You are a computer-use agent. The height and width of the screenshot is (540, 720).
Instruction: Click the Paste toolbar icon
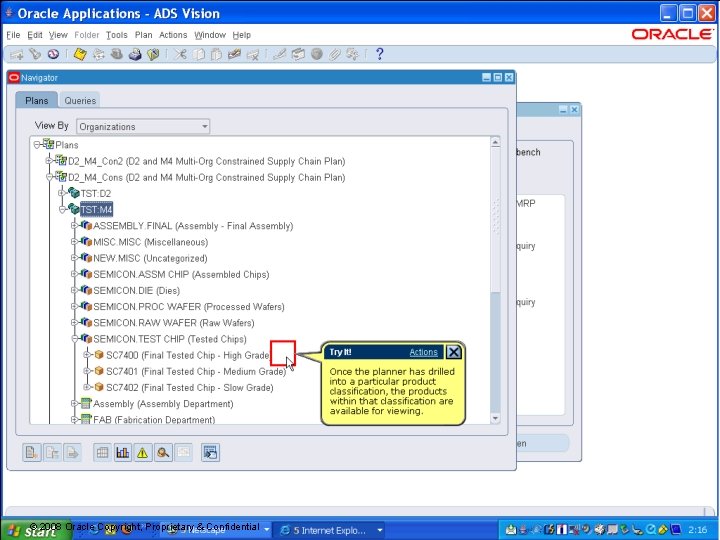click(216, 55)
